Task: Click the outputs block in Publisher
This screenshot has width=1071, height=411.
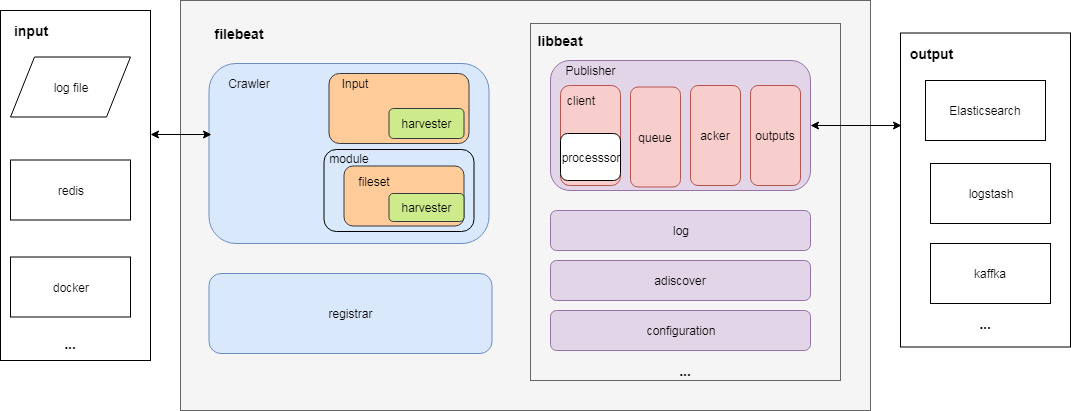Action: (775, 135)
